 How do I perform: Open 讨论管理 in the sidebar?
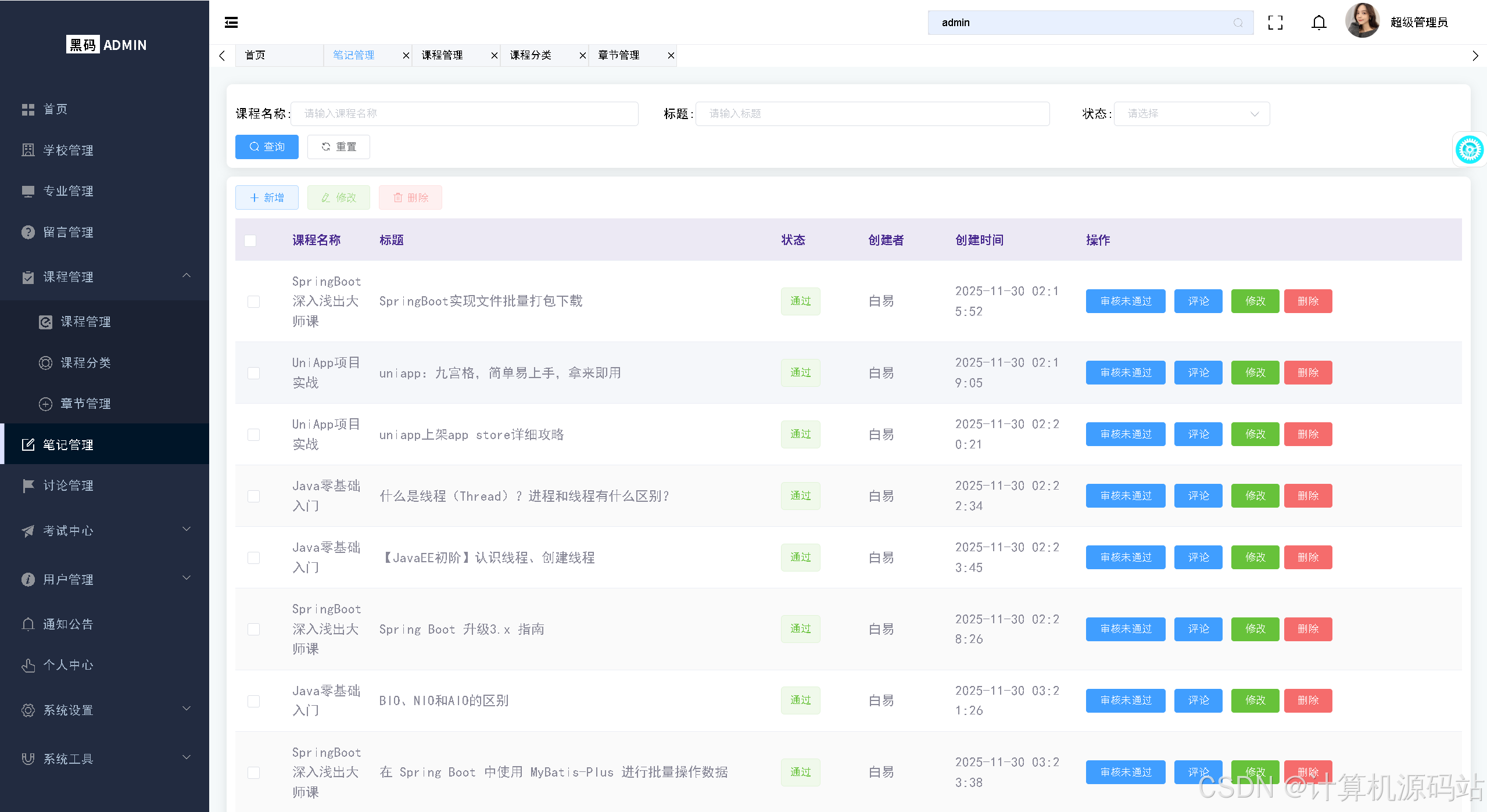pyautogui.click(x=69, y=486)
